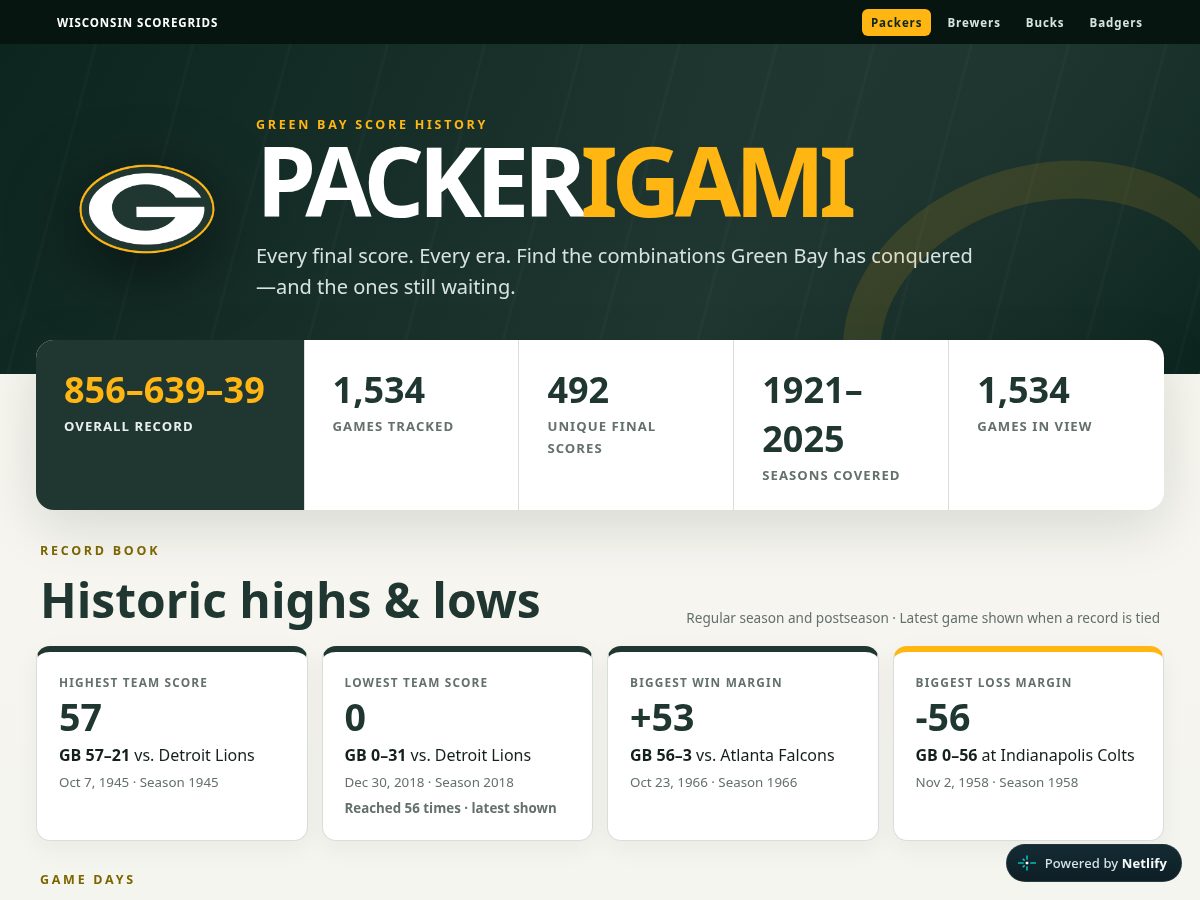The height and width of the screenshot is (900, 1200).
Task: Open the Badgers nav link
Action: point(1116,22)
